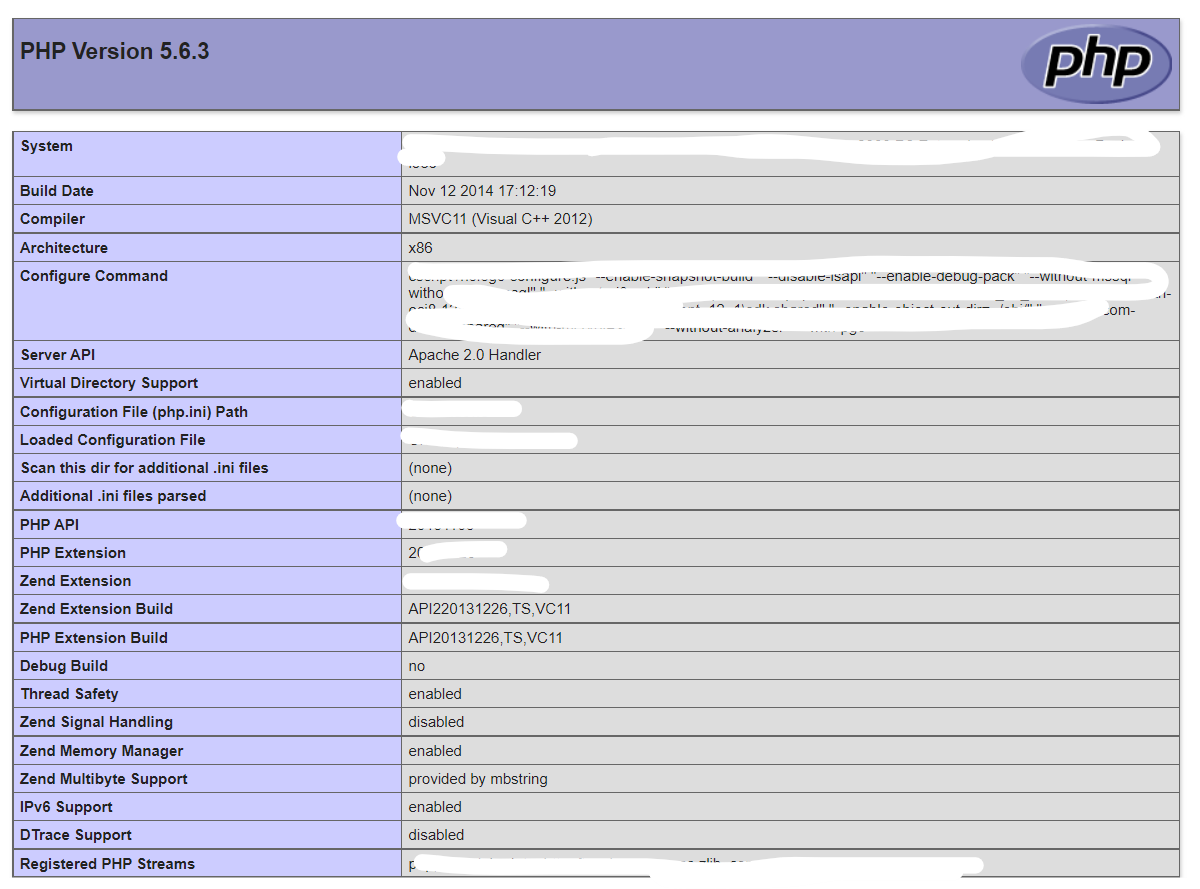Click the Thread Safety label
1200x889 pixels.
point(69,694)
